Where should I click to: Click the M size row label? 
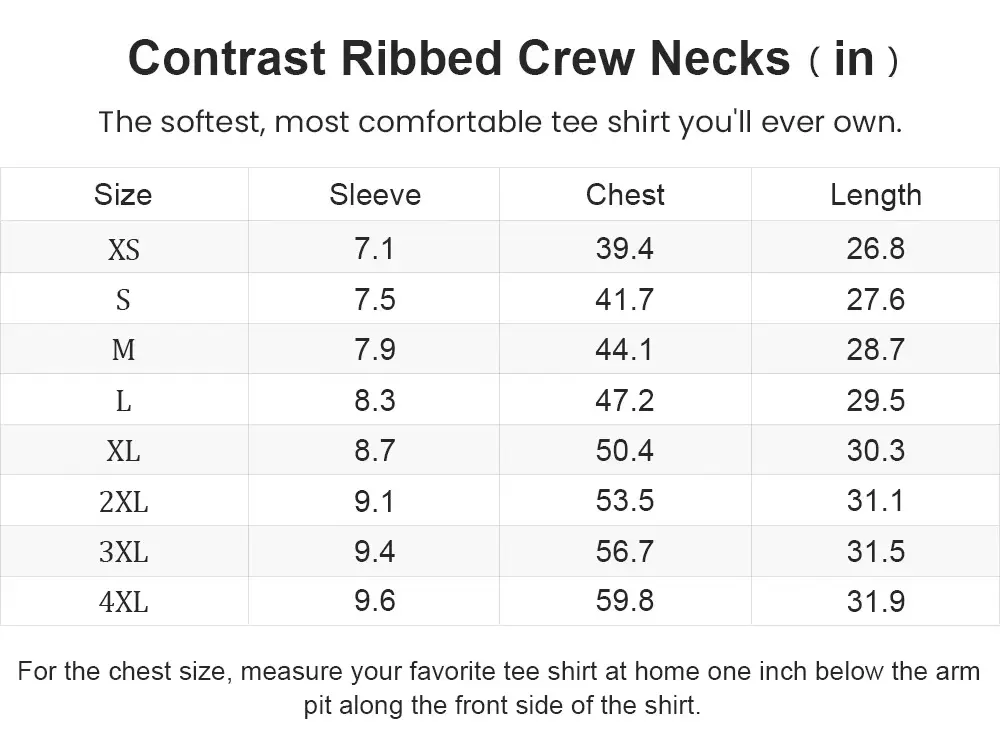(123, 350)
